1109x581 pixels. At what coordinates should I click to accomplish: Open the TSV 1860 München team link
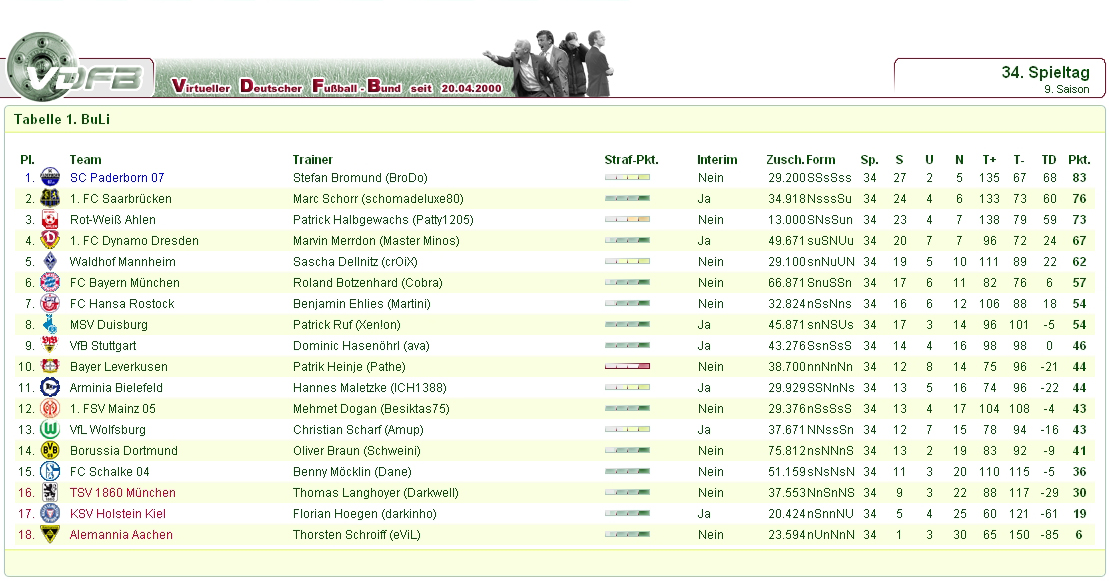pos(122,493)
